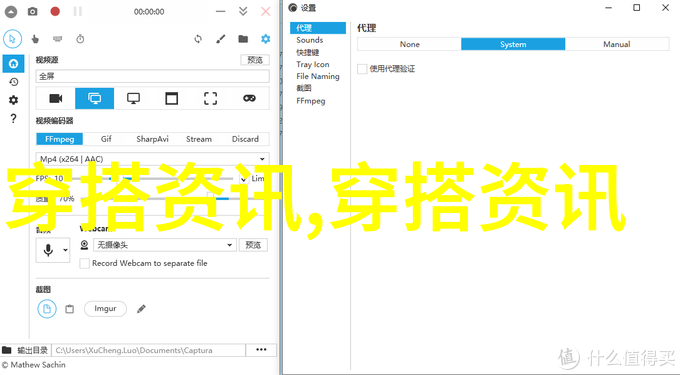Screen dimensions: 680x375
Task: Switch to the Discard encoder tab
Action: pyautogui.click(x=245, y=139)
